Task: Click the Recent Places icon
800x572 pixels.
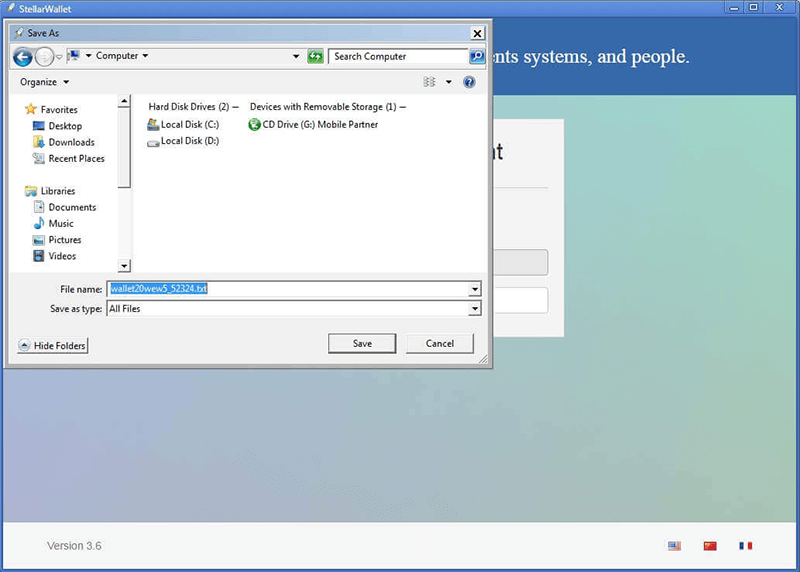Action: 39,158
